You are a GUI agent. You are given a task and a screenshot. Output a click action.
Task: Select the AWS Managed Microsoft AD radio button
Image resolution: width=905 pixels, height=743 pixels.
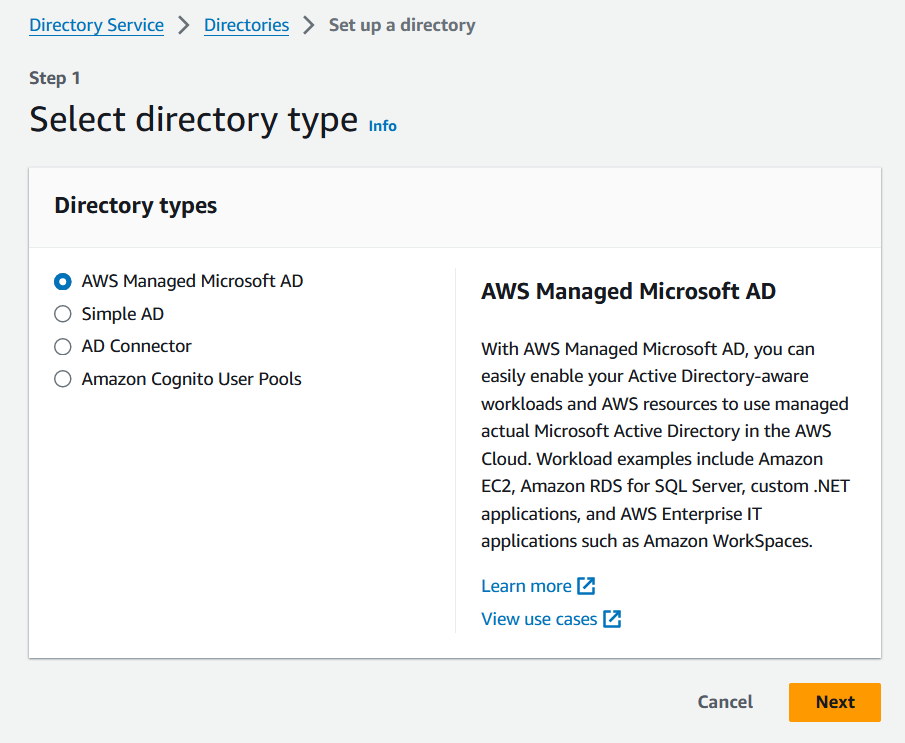tap(63, 282)
